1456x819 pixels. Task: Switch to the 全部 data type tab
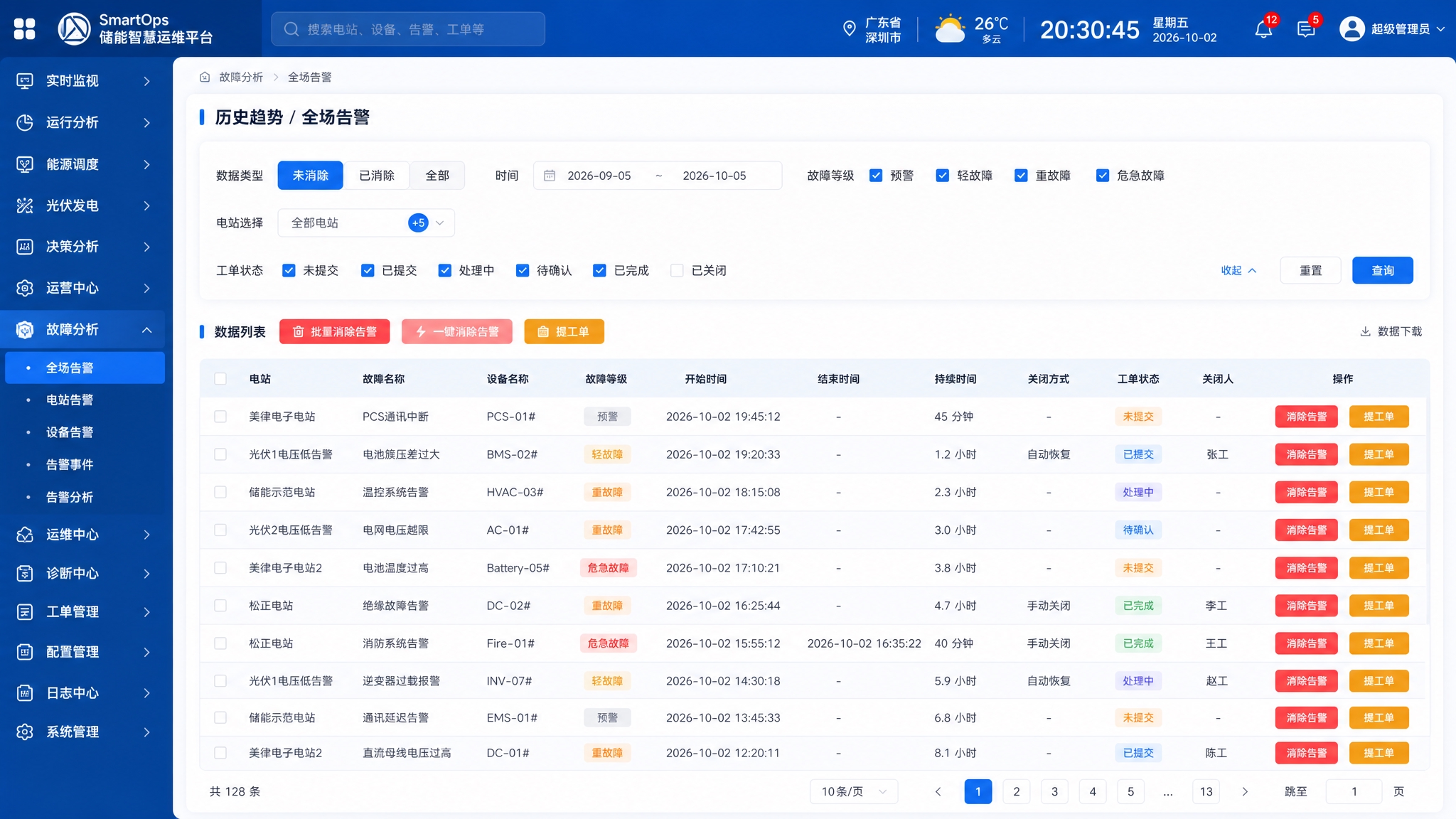(x=437, y=176)
